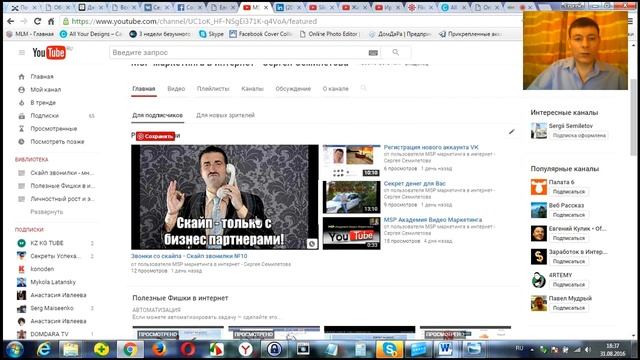The image size is (640, 360).
Task: Click the YouTube logo
Action: click(x=49, y=52)
